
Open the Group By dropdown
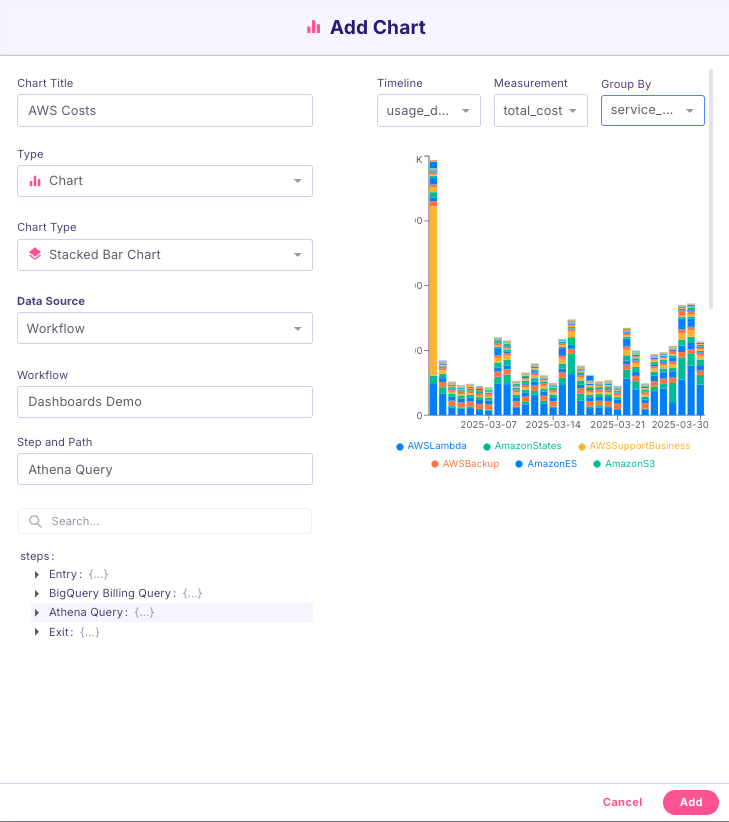(x=652, y=110)
